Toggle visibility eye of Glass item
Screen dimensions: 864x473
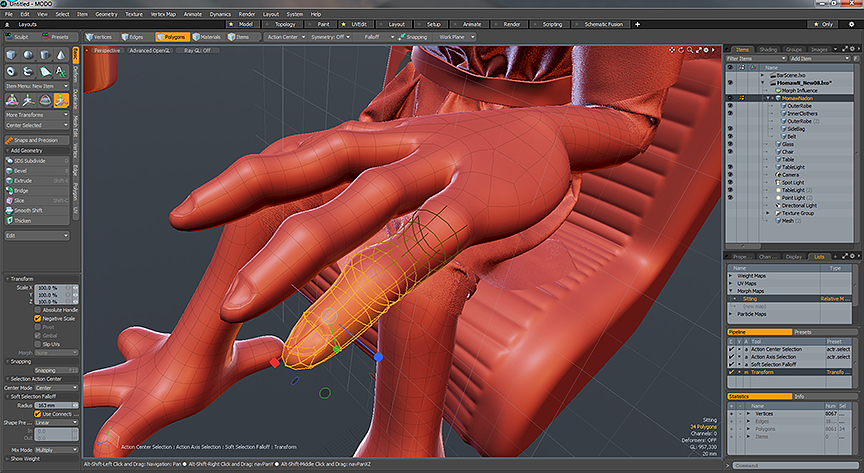pos(731,144)
